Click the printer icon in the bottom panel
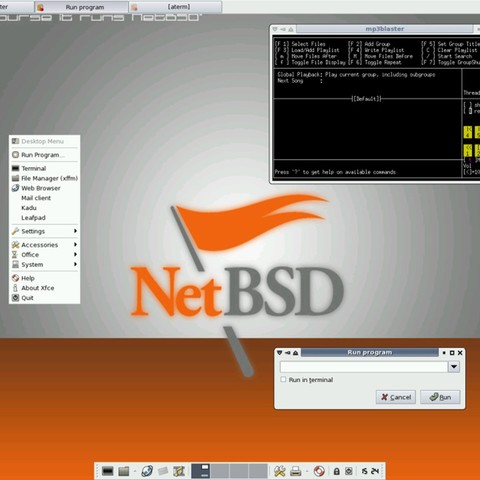The width and height of the screenshot is (480, 480). pyautogui.click(x=296, y=471)
